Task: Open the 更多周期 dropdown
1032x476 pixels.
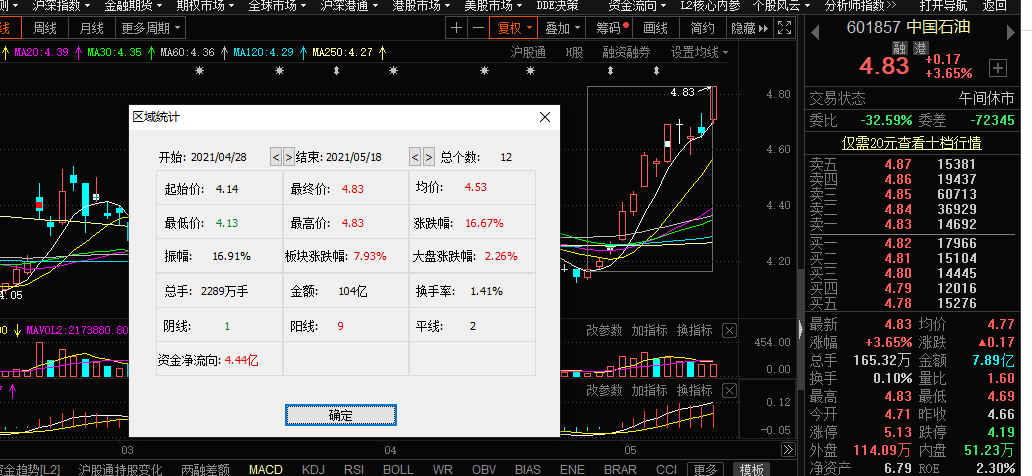Action: (150, 28)
